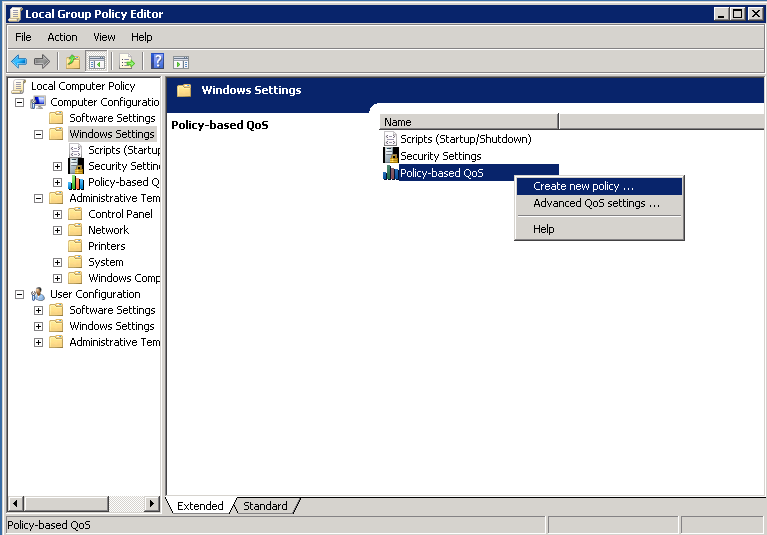Image resolution: width=767 pixels, height=535 pixels.
Task: Open the View menu
Action: click(104, 37)
